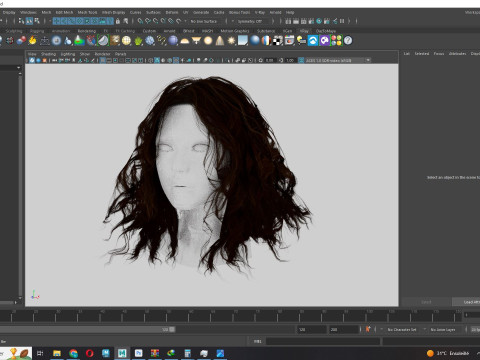Select by hierarchy mode icon
Viewport: 480px width, 360px height.
click(x=21, y=21)
